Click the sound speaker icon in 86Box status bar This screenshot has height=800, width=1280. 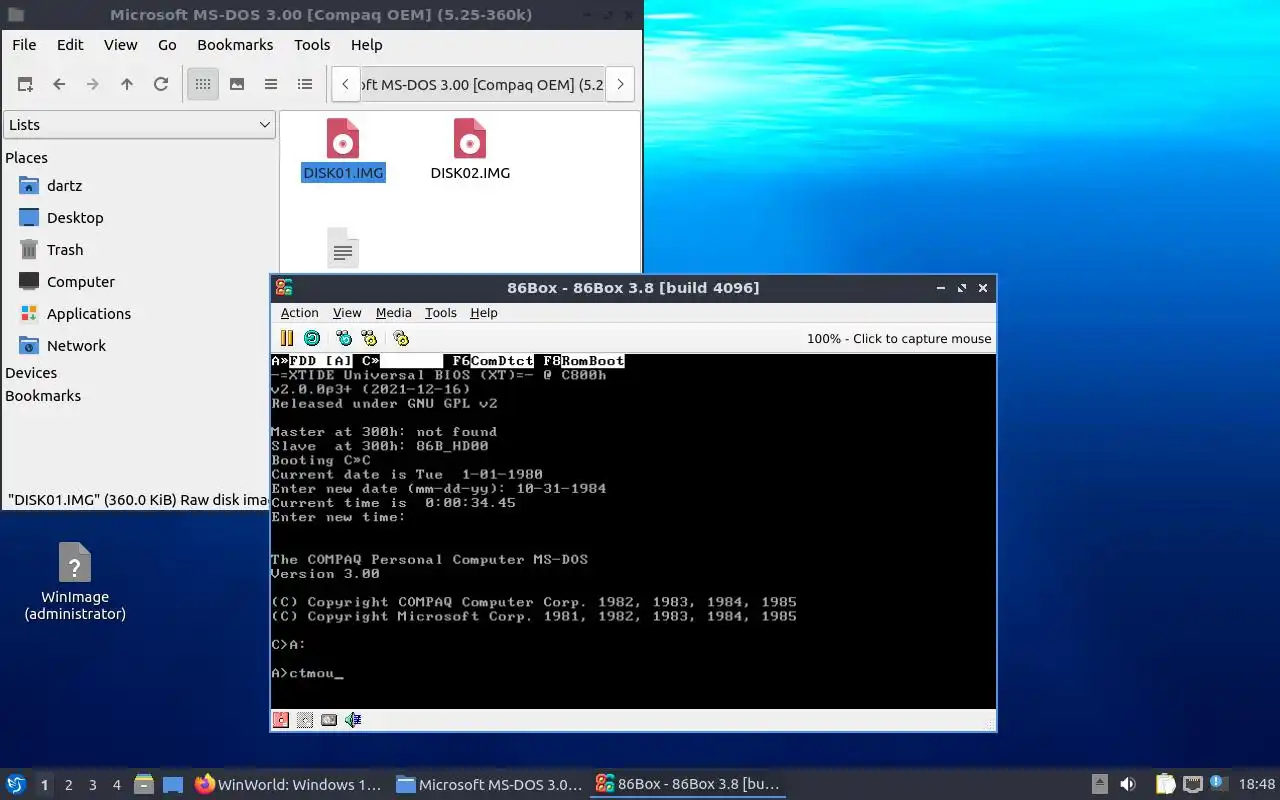(353, 720)
